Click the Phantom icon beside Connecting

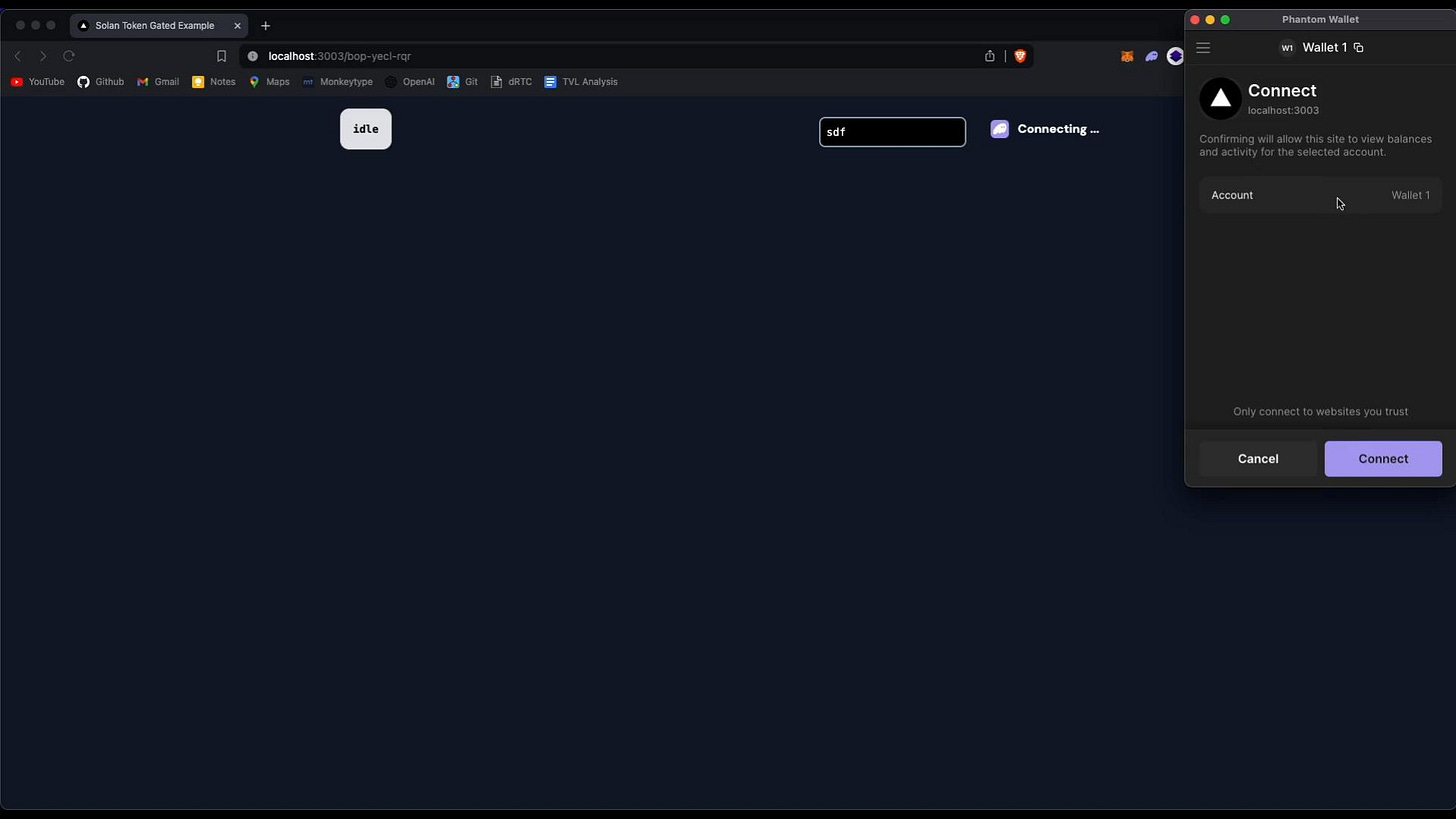tap(999, 129)
